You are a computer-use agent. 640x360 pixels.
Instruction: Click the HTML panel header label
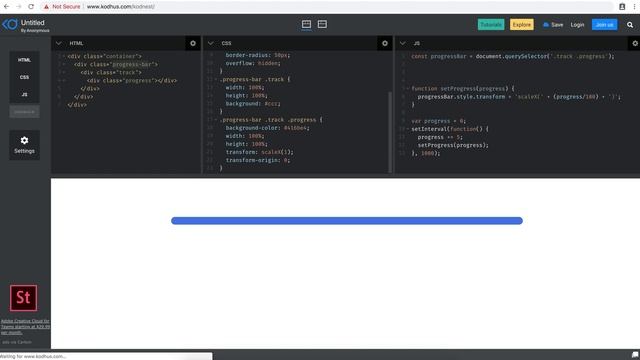click(x=76, y=43)
